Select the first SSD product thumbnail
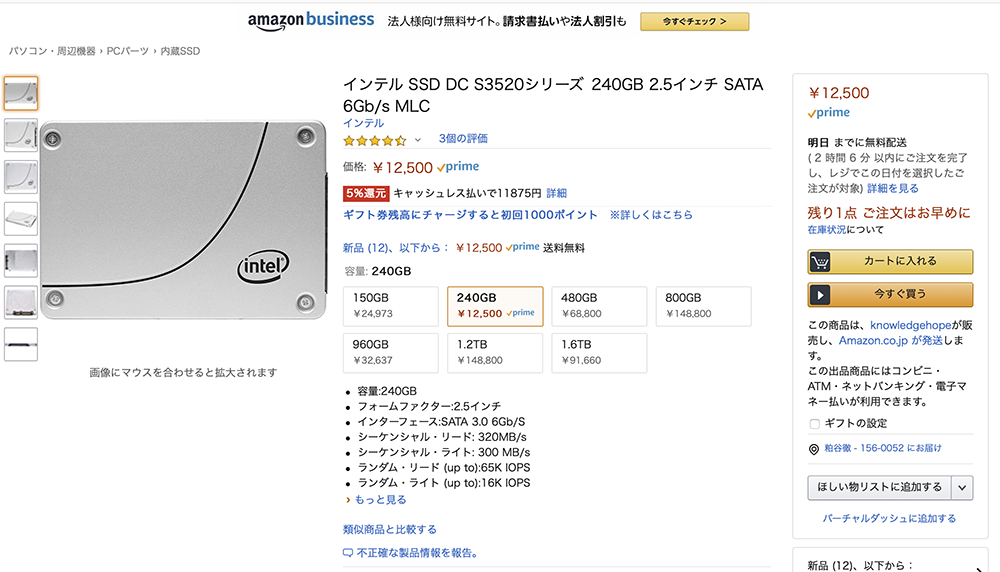The width and height of the screenshot is (1000, 572). click(20, 93)
